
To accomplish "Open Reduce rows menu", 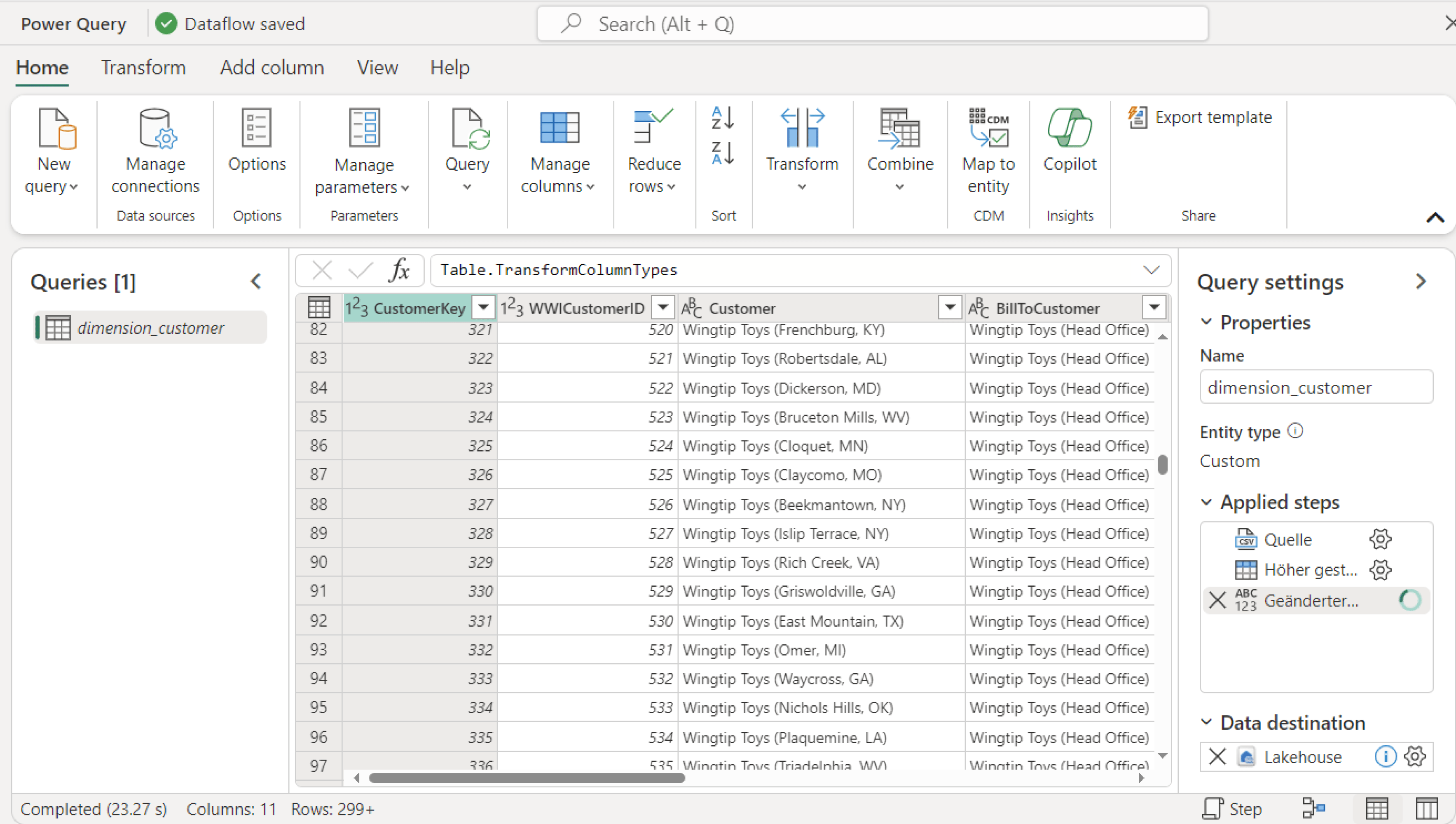I will tap(653, 151).
